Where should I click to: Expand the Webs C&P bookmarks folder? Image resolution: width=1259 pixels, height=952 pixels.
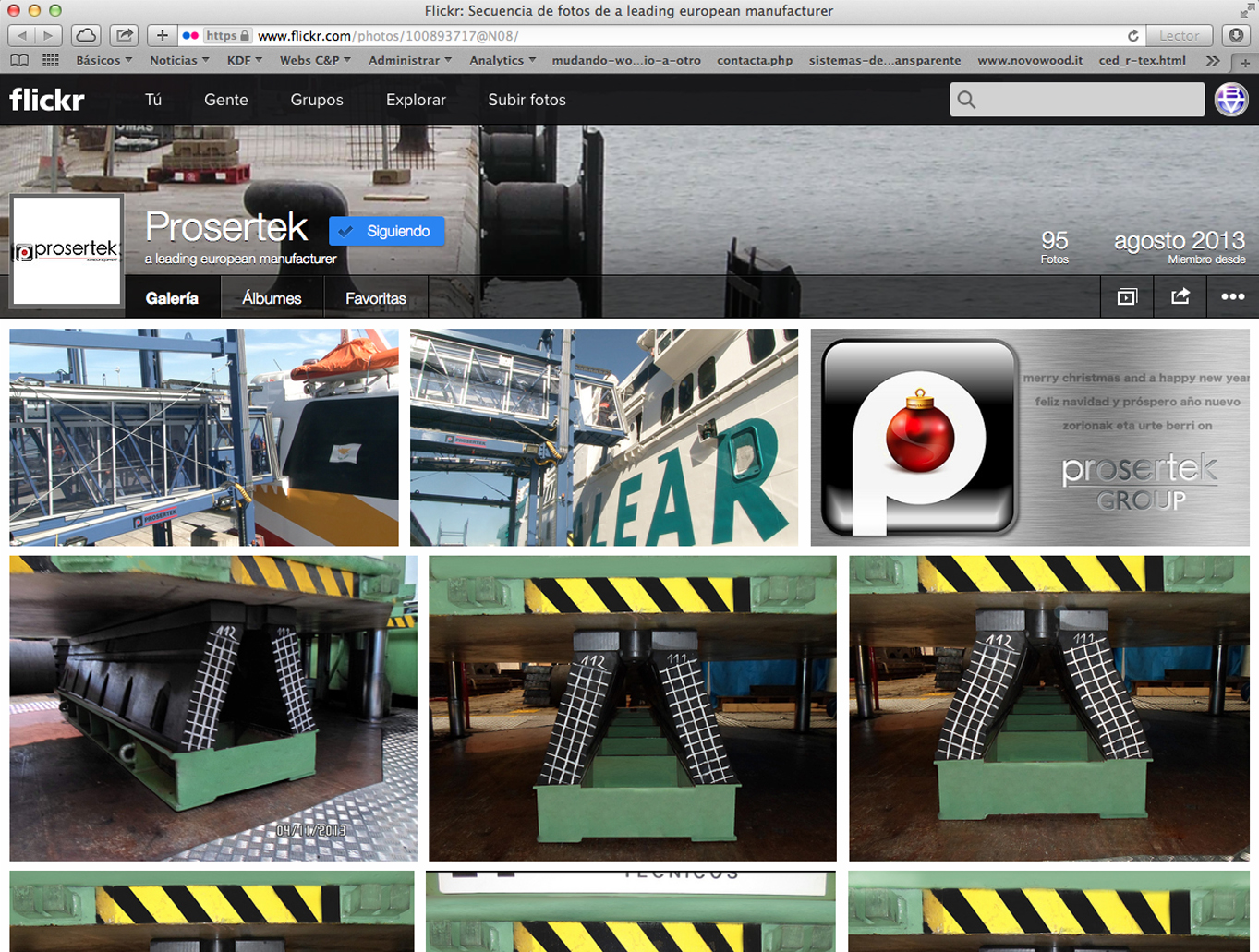[x=315, y=60]
